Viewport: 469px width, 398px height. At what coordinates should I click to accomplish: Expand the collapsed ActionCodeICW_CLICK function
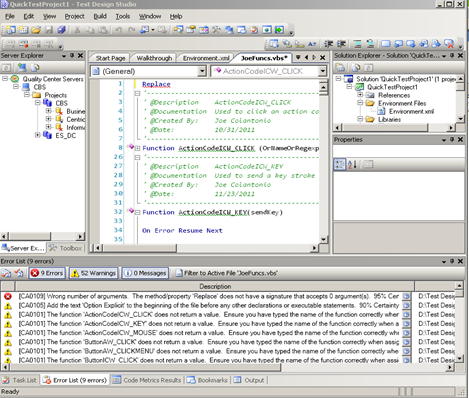coord(137,148)
